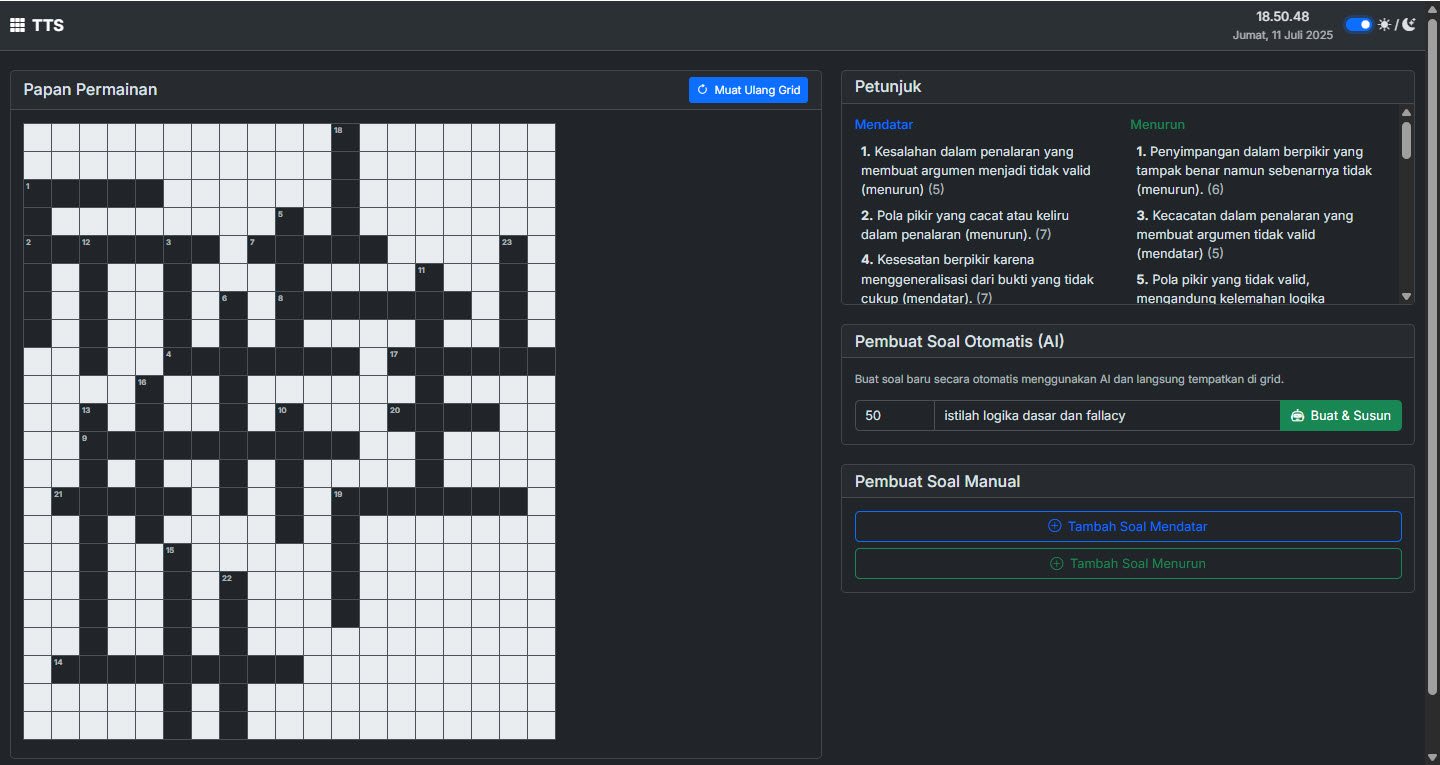Select the crossword cell numbered 21
Viewport: 1440px width, 765px height.
[65, 501]
